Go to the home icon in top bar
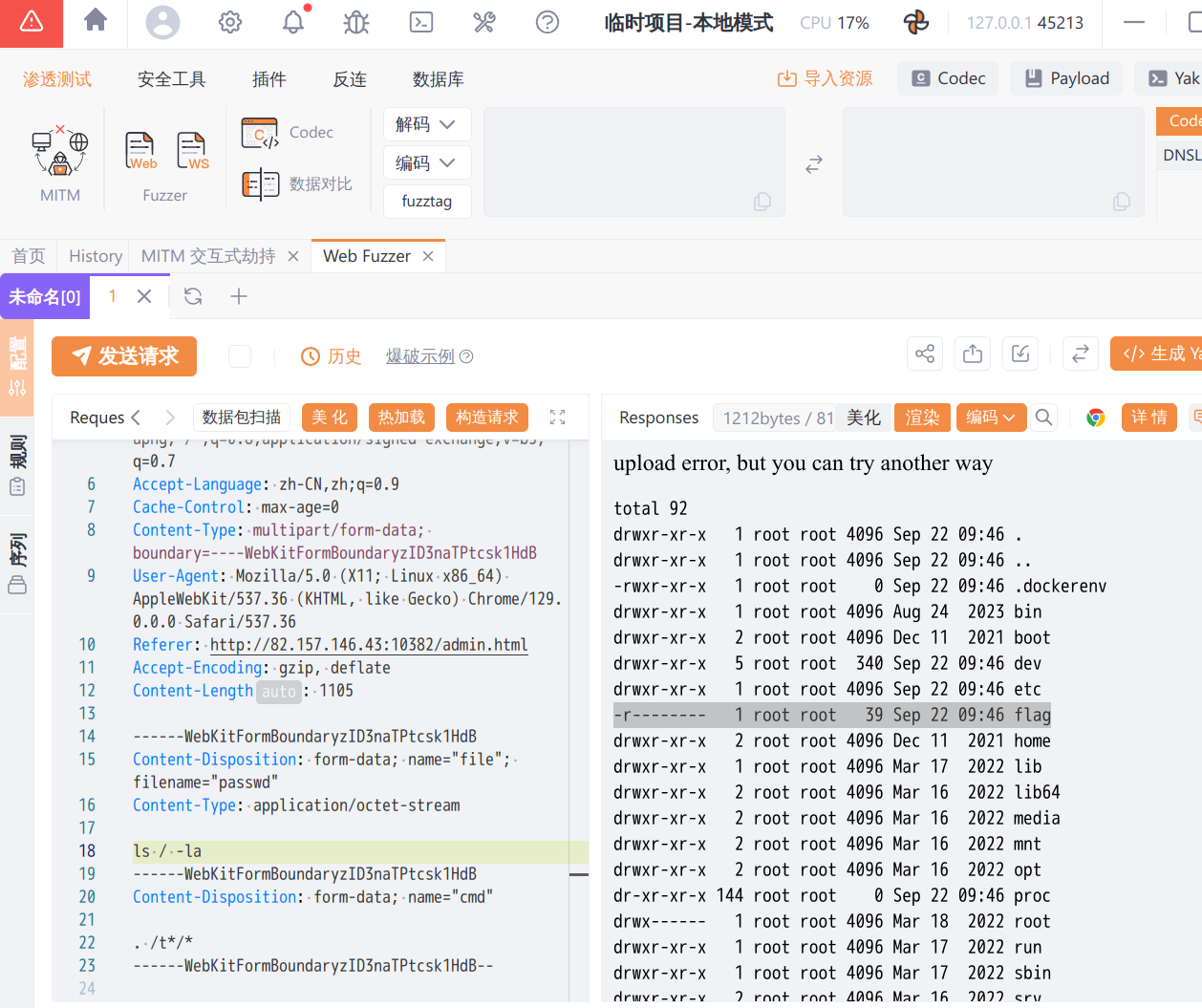This screenshot has width=1202, height=1008. (96, 21)
